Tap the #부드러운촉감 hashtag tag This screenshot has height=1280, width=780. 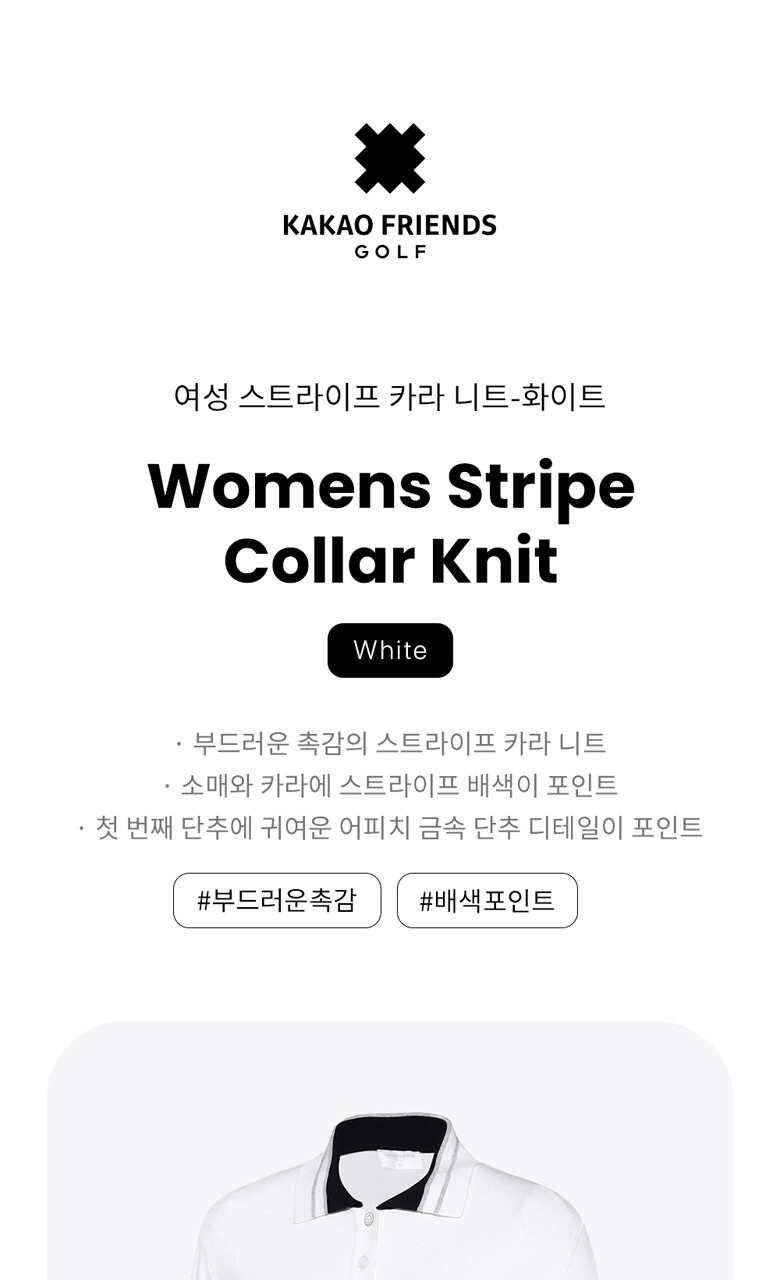point(277,900)
